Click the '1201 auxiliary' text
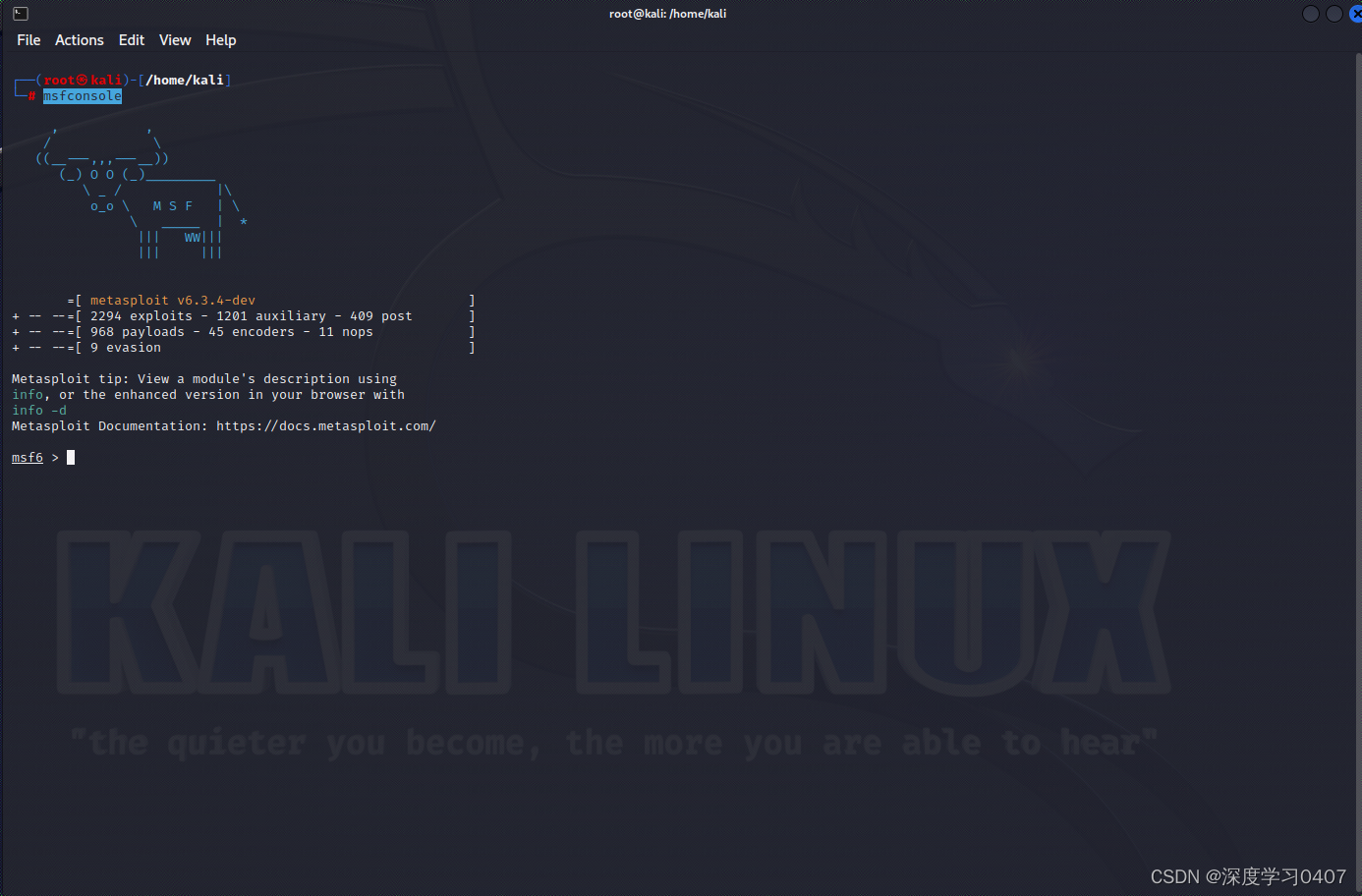The image size is (1362, 896). pos(271,316)
